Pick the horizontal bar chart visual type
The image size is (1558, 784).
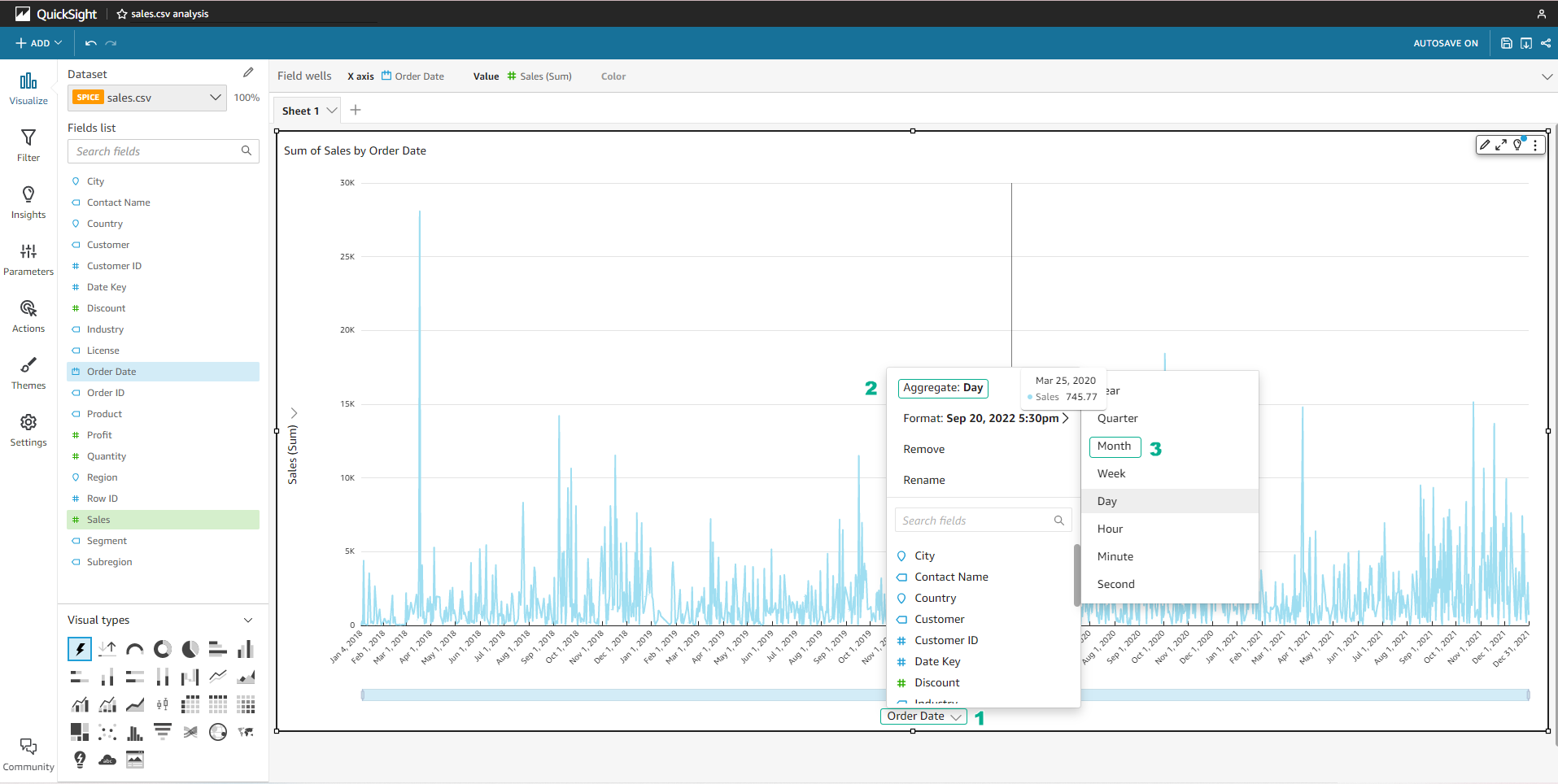[x=218, y=649]
